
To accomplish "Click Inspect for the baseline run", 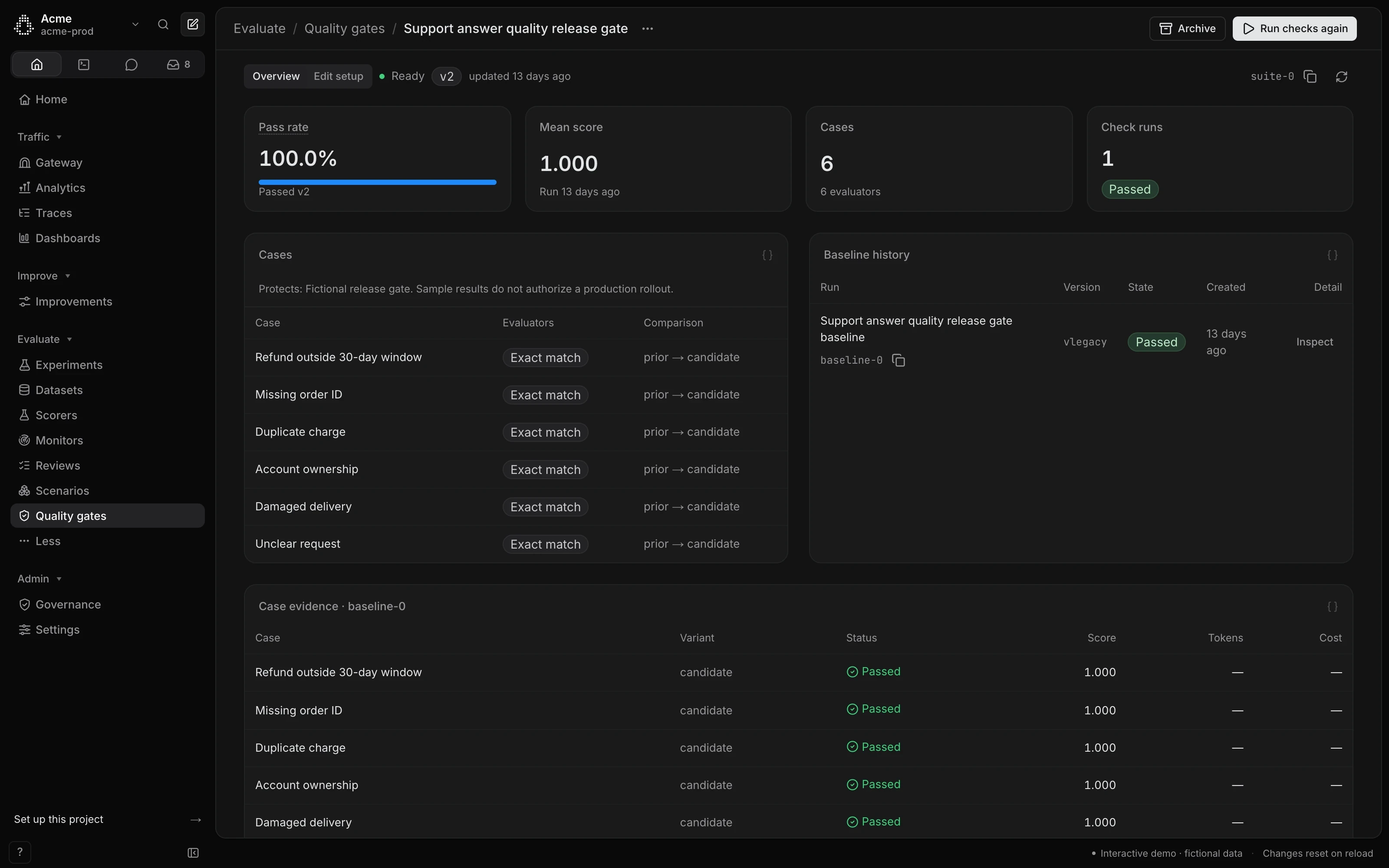I will pyautogui.click(x=1314, y=342).
